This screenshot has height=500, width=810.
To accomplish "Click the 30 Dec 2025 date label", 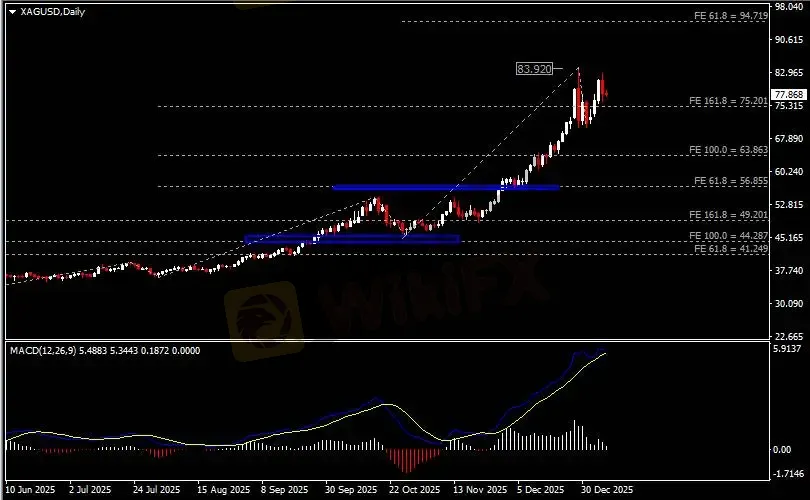I will click(x=606, y=490).
